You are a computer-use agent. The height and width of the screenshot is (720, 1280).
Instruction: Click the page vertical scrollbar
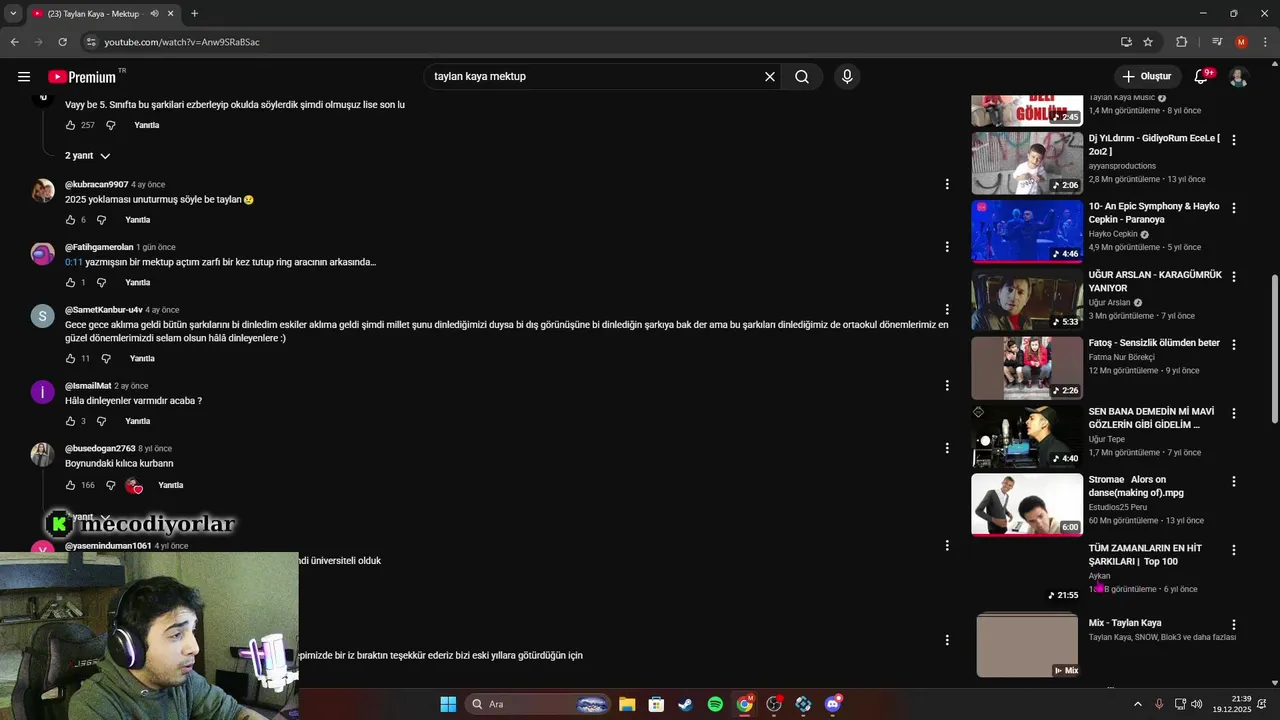[x=1274, y=350]
